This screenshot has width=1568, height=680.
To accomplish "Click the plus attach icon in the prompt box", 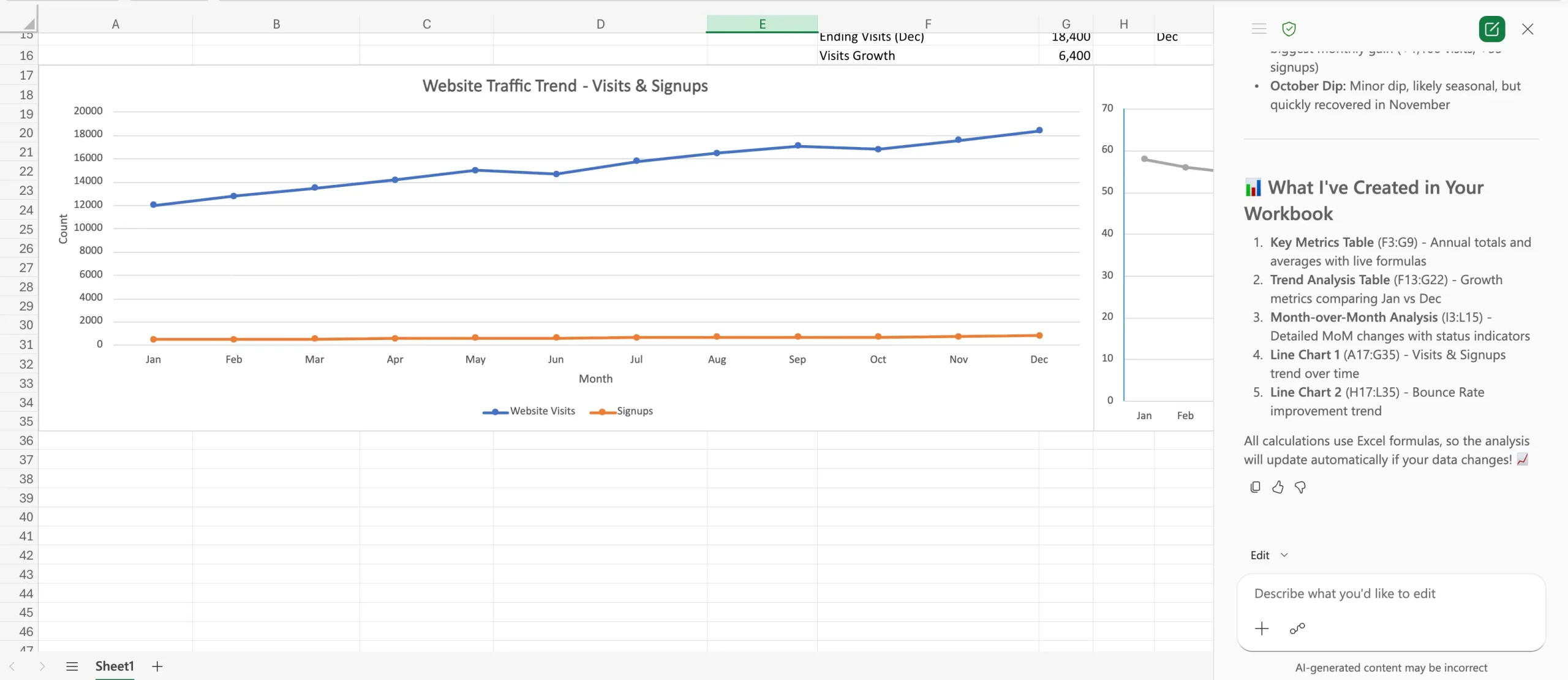I will tap(1262, 629).
